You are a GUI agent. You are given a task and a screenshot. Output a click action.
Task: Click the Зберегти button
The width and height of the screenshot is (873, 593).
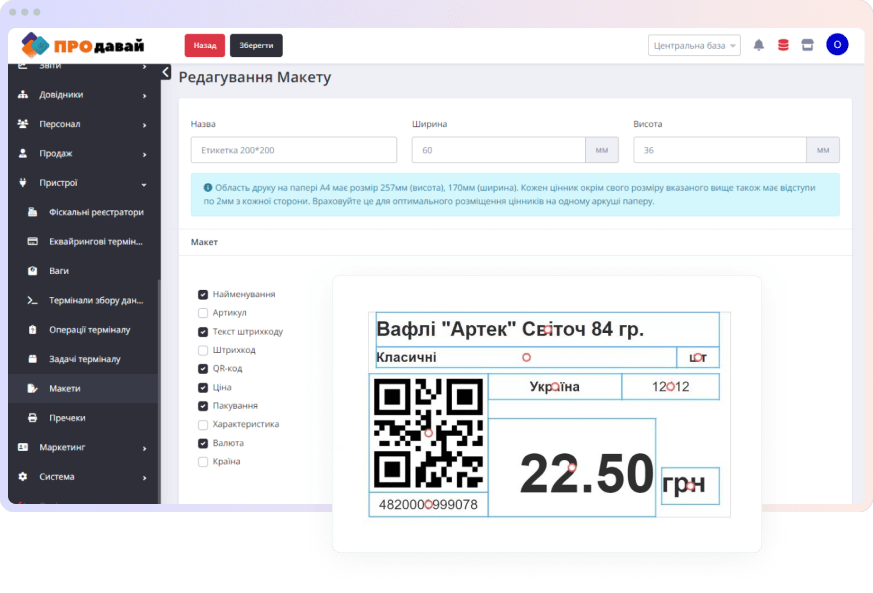pyautogui.click(x=256, y=45)
